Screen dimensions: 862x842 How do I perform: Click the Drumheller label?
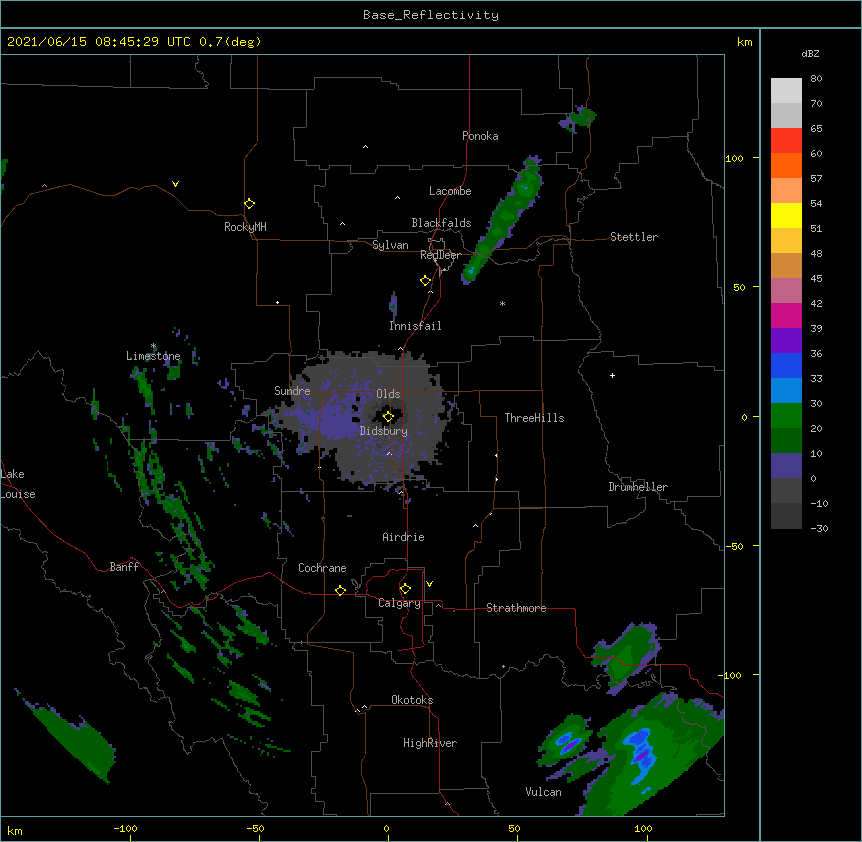click(638, 487)
